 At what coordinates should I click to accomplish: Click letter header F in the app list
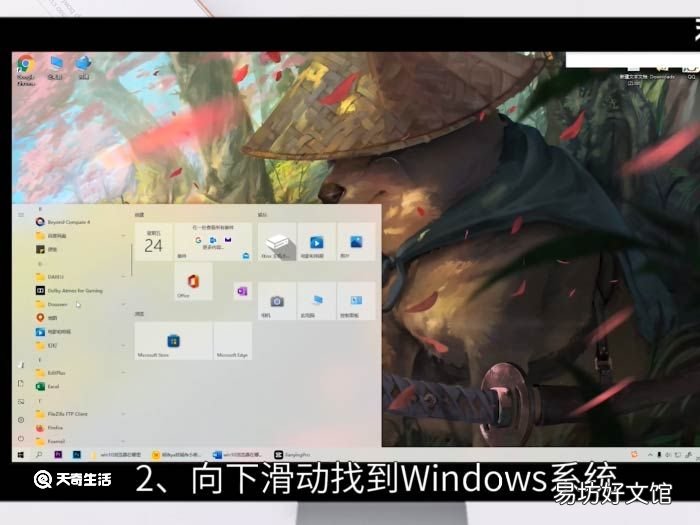click(x=40, y=401)
